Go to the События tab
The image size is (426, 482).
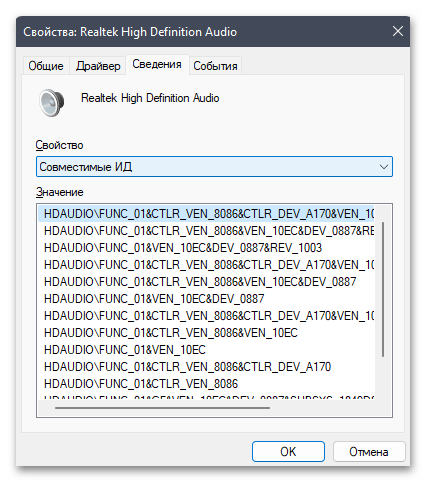(x=215, y=66)
